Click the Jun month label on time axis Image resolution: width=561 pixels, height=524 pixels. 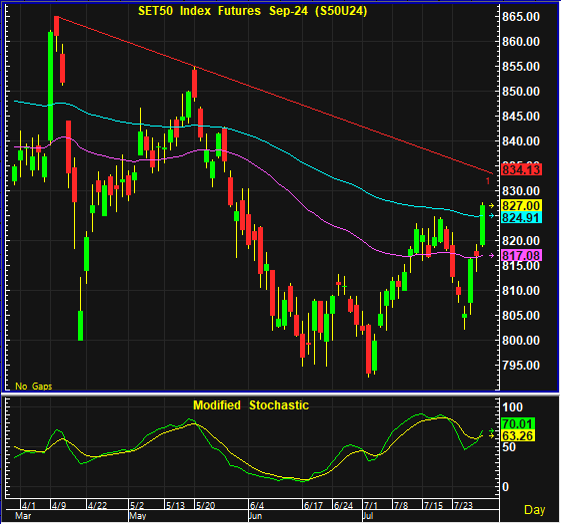[256, 516]
